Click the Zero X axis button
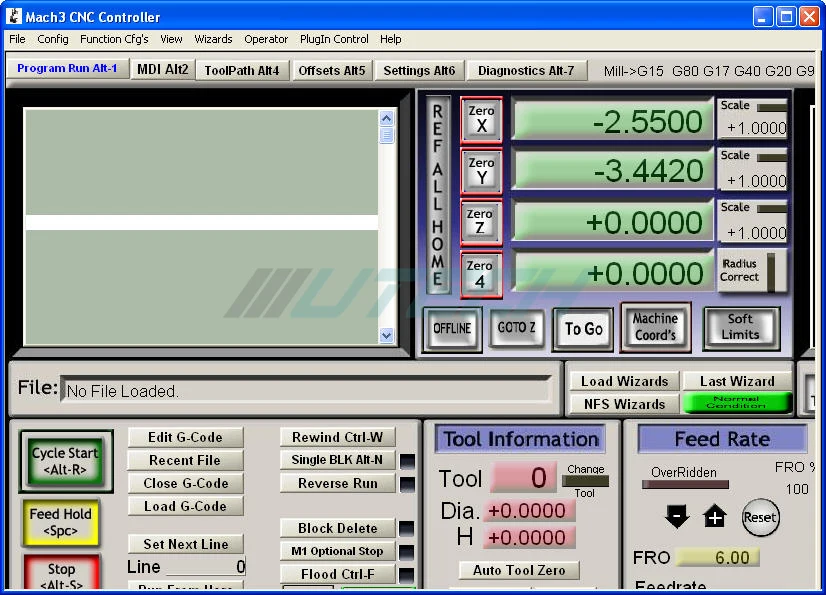Screen dimensions: 826x595 click(x=481, y=119)
